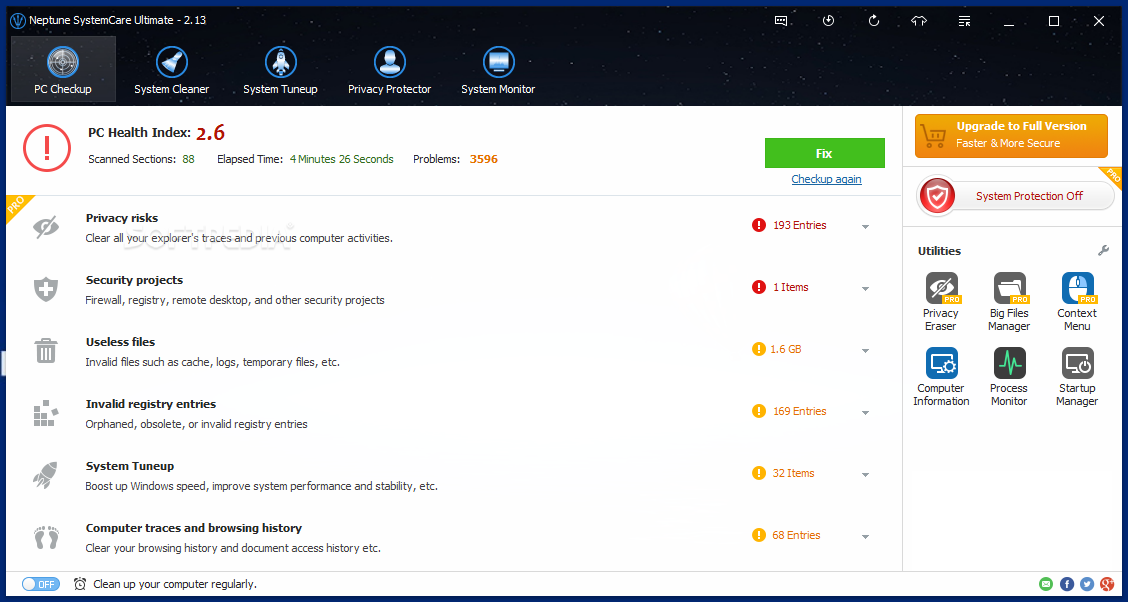1128x602 pixels.
Task: Click the alarm clock schedule icon
Action: point(81,584)
